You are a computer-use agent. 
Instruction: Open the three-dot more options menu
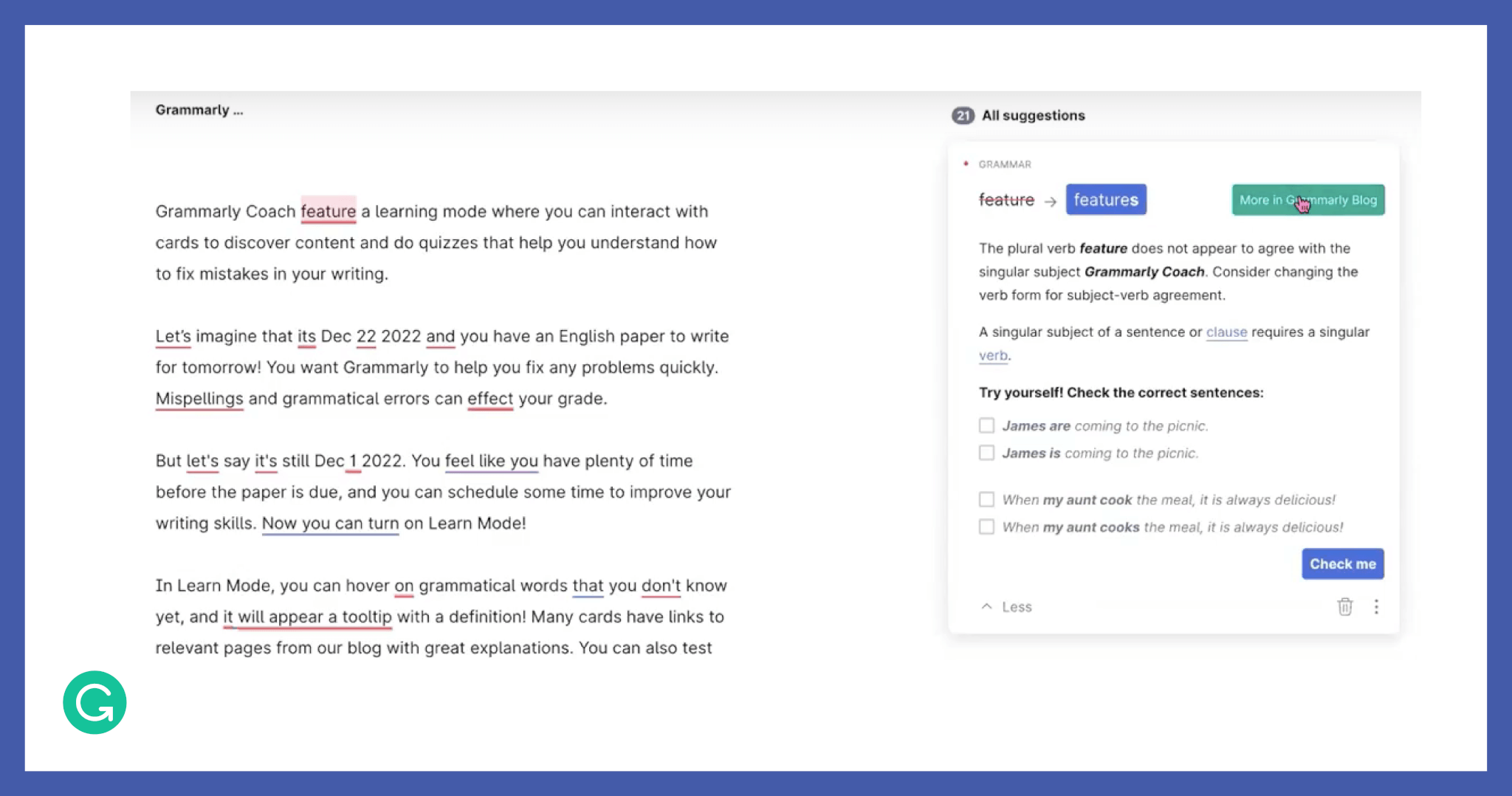[x=1376, y=607]
